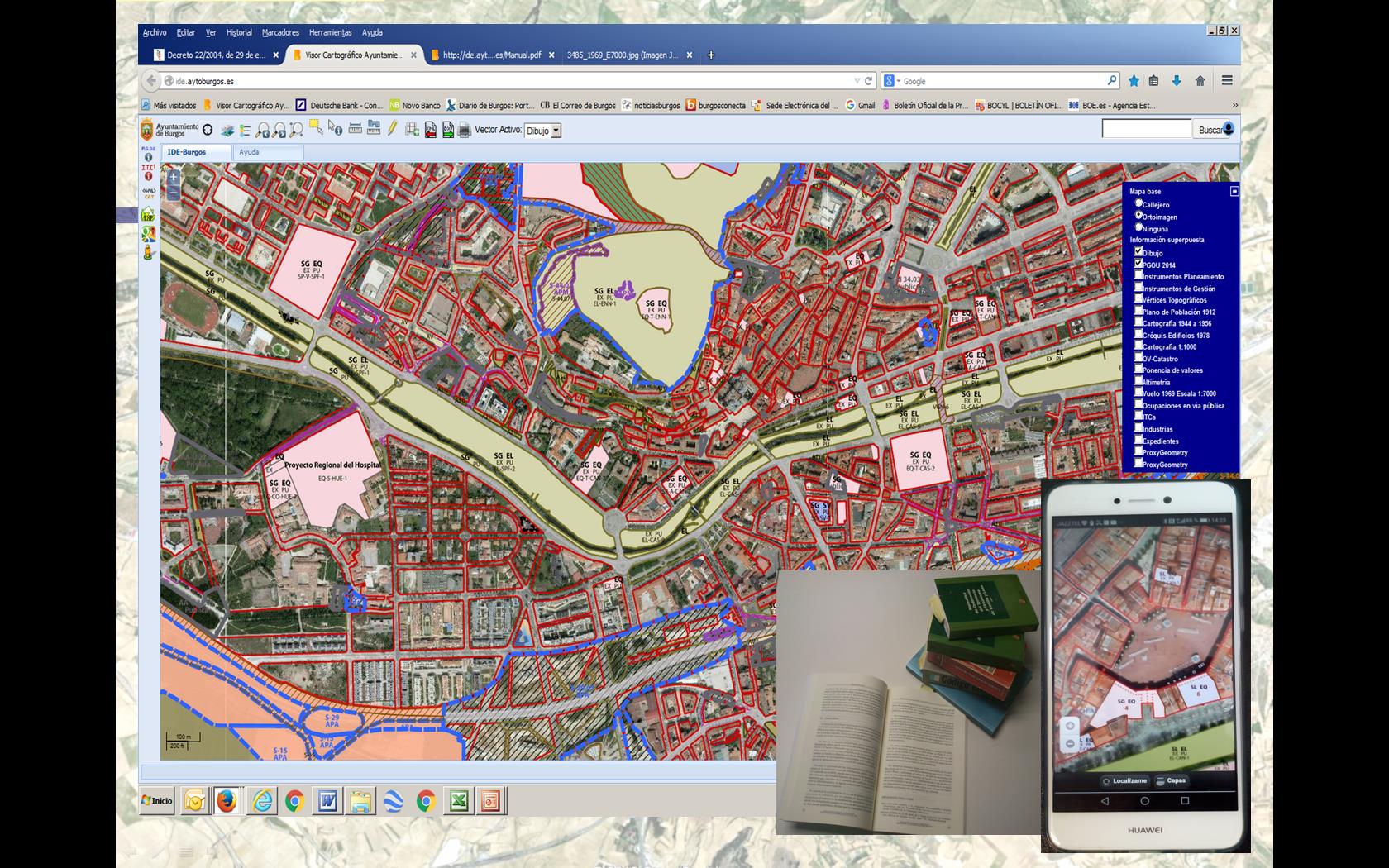Switch to the Ayuda tab
The image size is (1389, 868).
250,152
